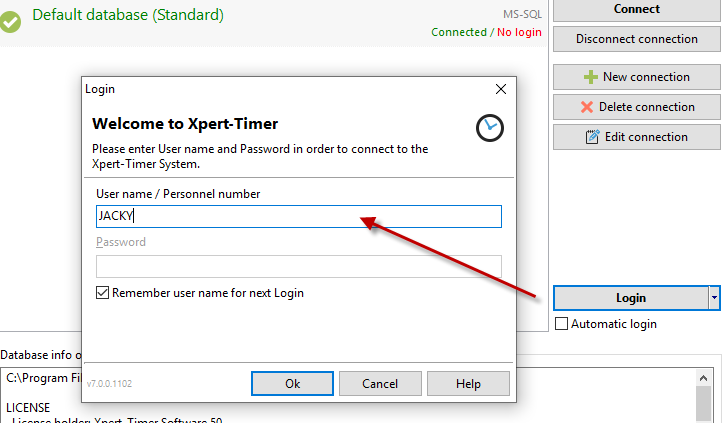725x423 pixels.
Task: Focus the User name / Personnel number field
Action: click(298, 216)
